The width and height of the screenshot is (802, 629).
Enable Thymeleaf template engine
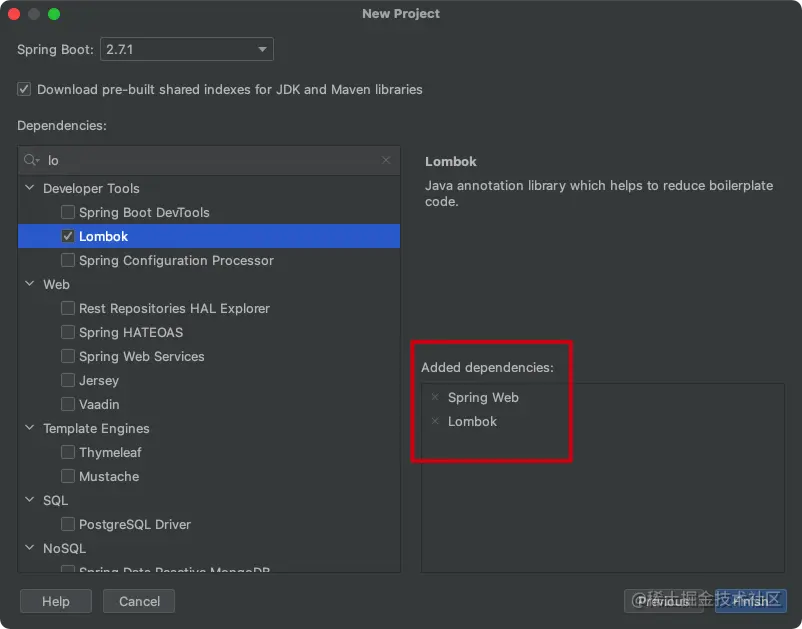68,452
